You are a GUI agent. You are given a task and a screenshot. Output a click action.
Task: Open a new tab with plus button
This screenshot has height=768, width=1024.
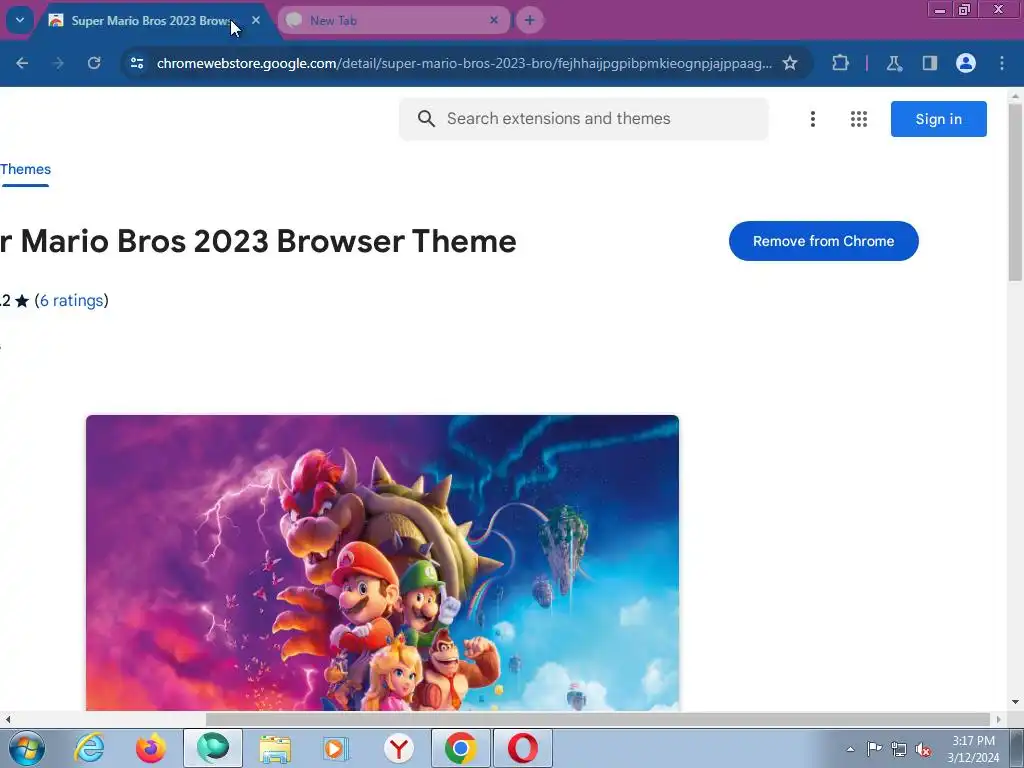click(x=530, y=20)
